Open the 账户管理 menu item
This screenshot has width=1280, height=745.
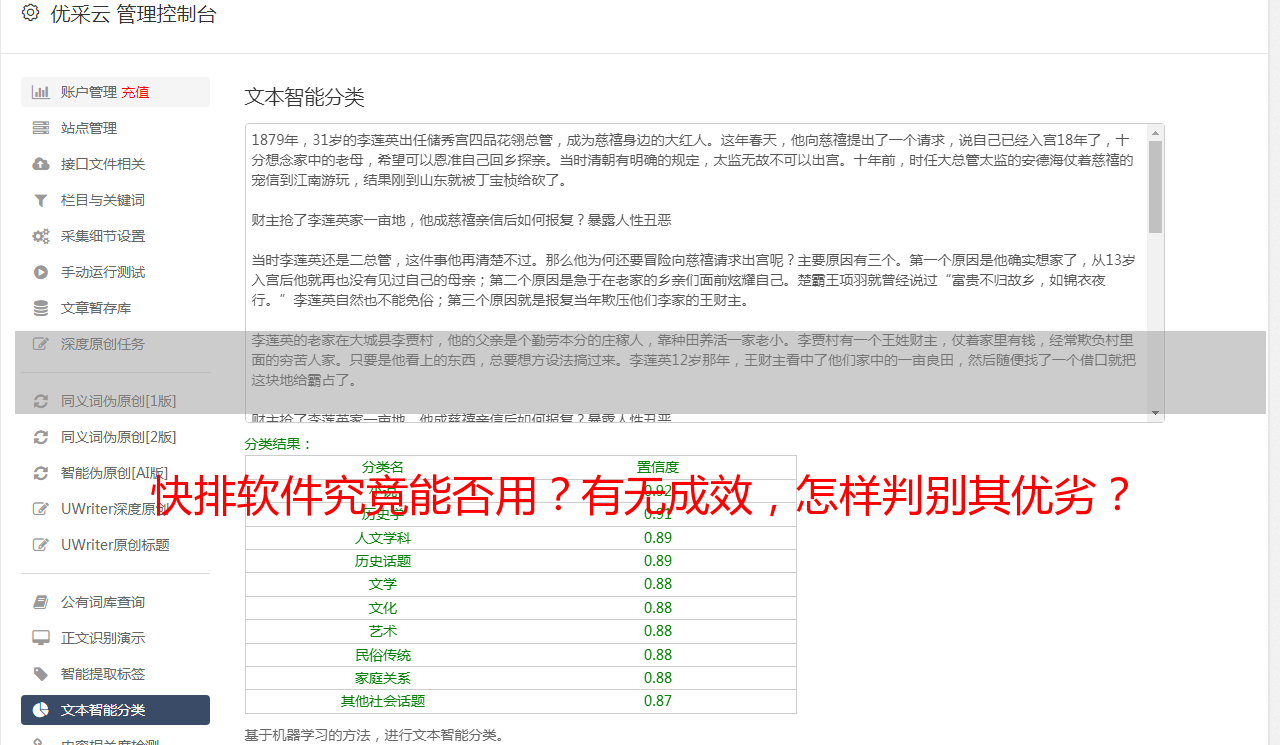(115, 92)
